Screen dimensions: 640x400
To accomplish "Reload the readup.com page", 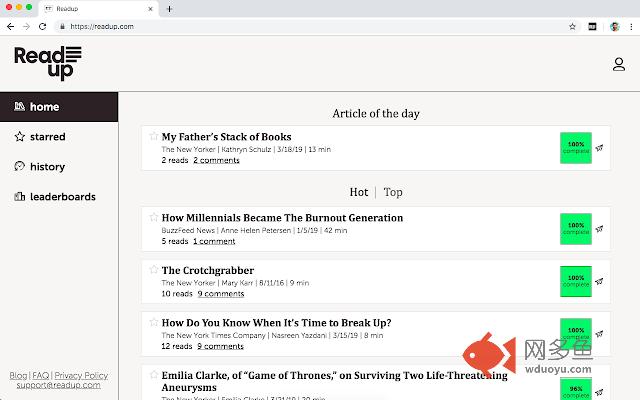I will pyautogui.click(x=42, y=27).
